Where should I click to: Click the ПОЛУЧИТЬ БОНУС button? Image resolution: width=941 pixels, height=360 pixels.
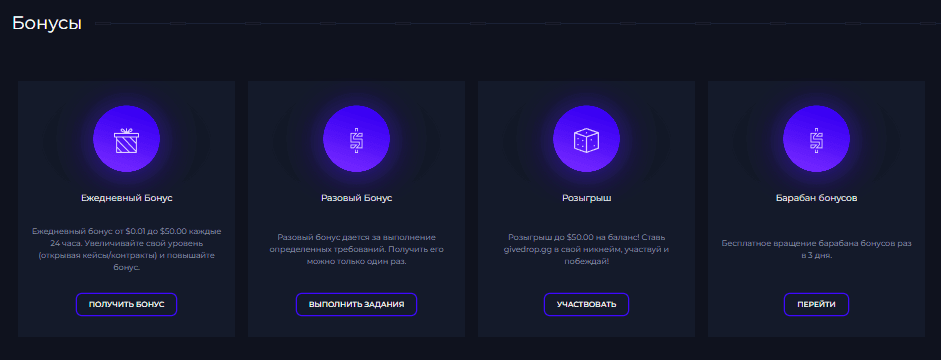click(127, 304)
